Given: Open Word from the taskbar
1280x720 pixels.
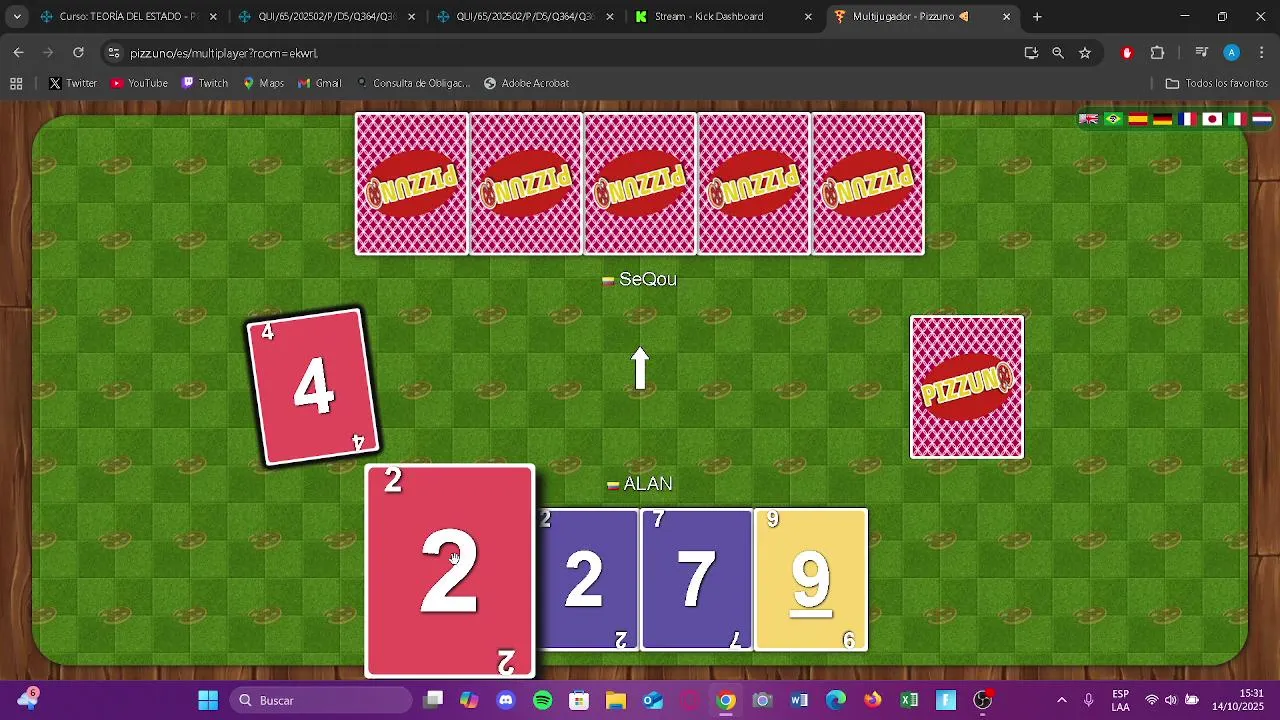Looking at the screenshot, I should pyautogui.click(x=799, y=700).
